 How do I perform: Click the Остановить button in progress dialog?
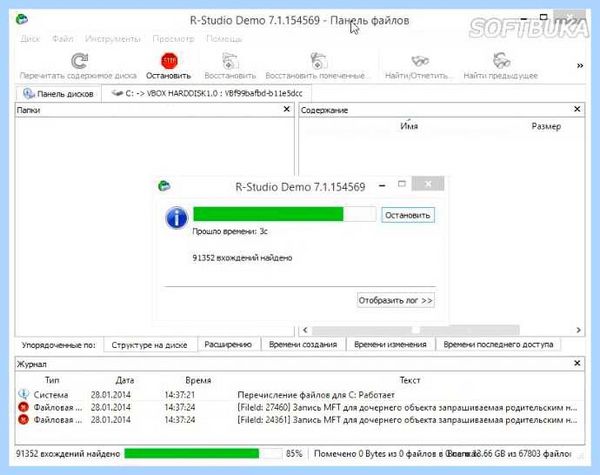pos(408,215)
